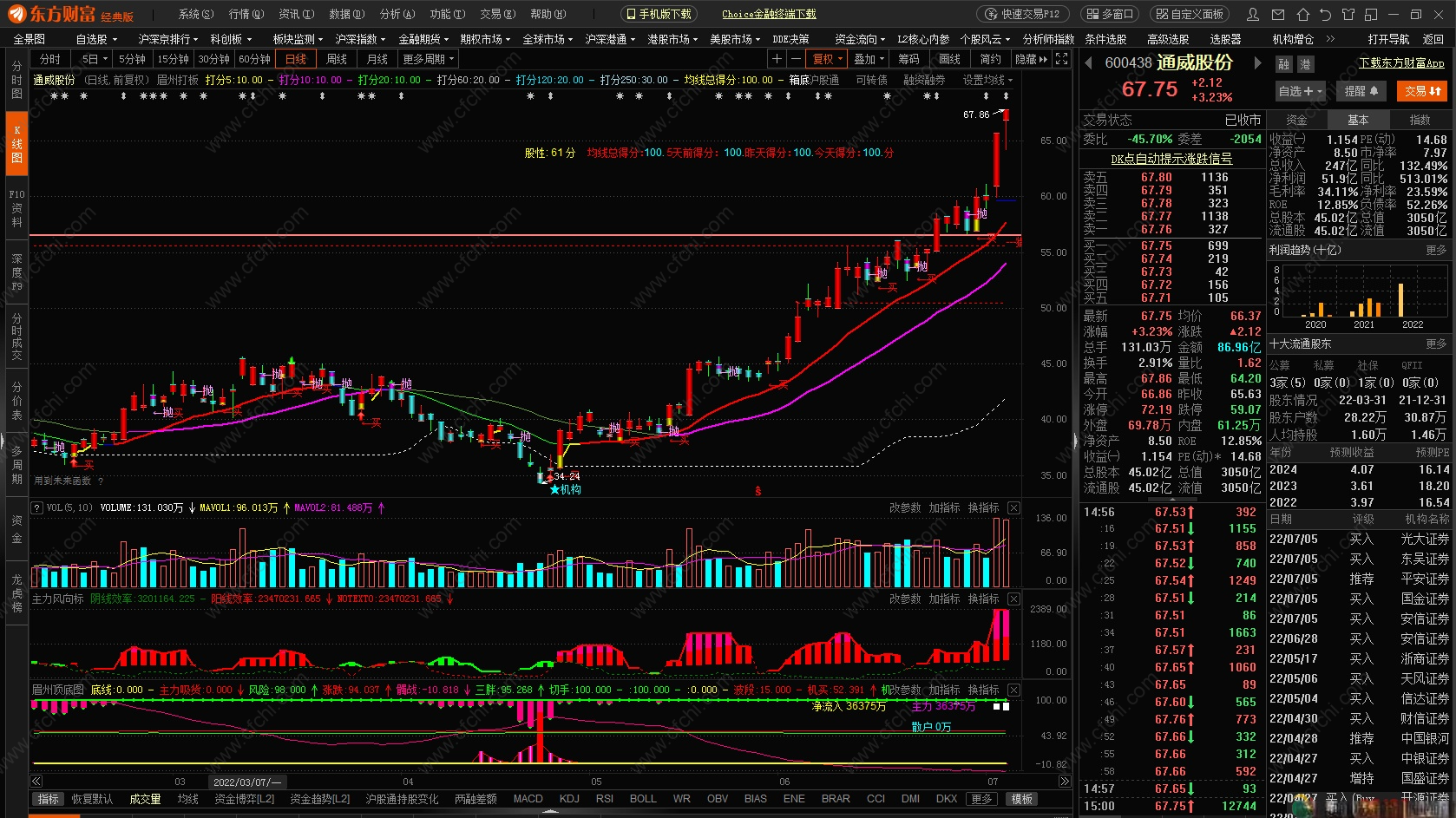Open 行情(Q) menu
This screenshot has height=818, width=1456.
coord(246,14)
